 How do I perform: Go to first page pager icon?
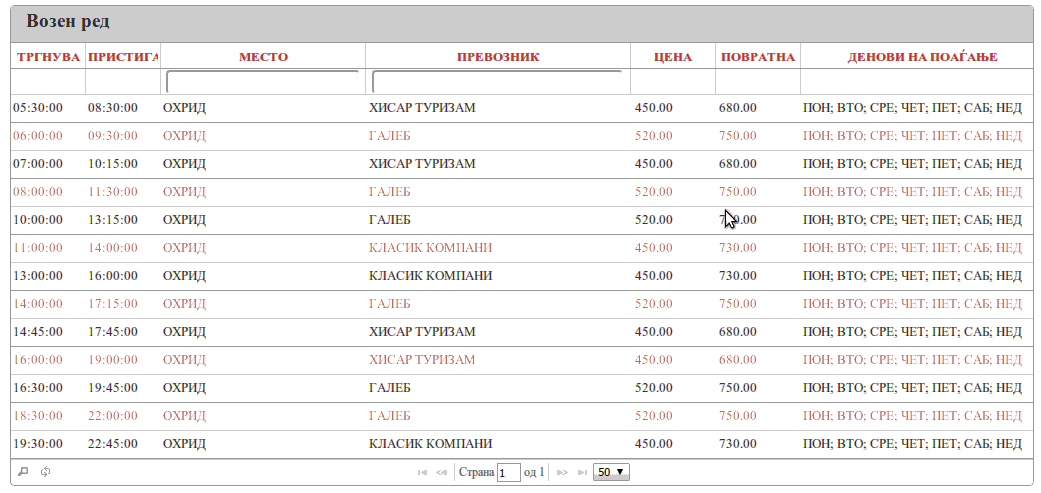pos(422,472)
